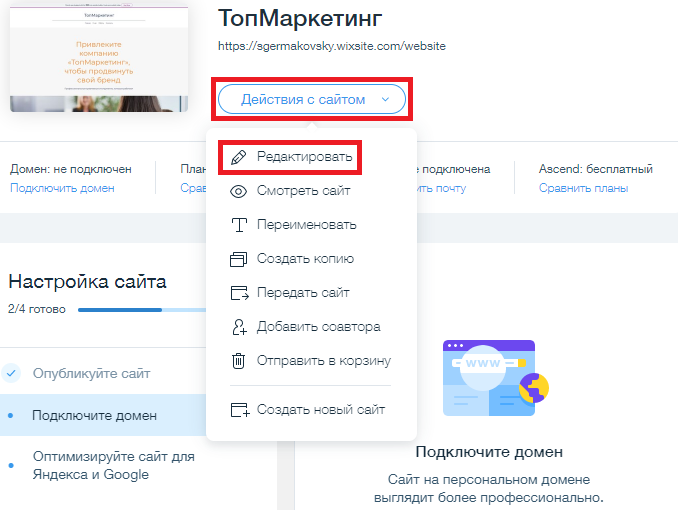Click the domain illustration with www bar

(x=495, y=378)
